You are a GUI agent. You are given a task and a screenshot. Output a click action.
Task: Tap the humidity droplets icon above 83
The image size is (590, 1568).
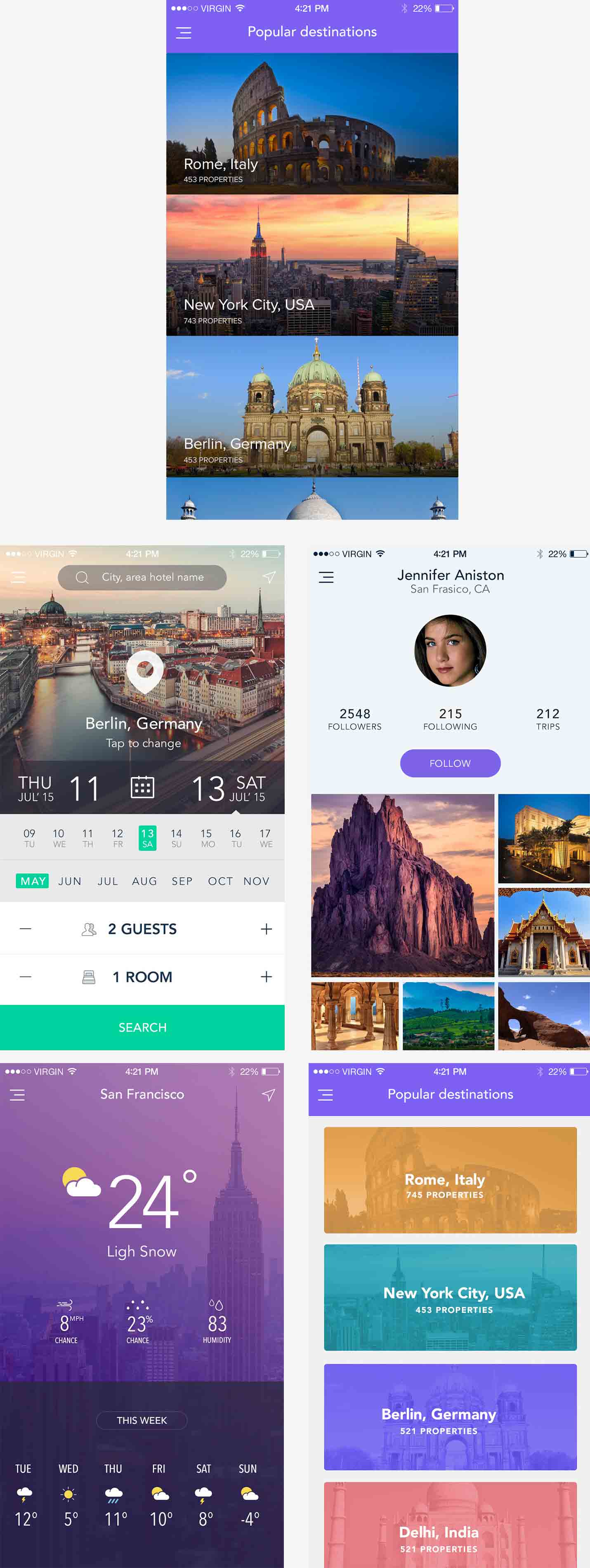(x=216, y=1304)
